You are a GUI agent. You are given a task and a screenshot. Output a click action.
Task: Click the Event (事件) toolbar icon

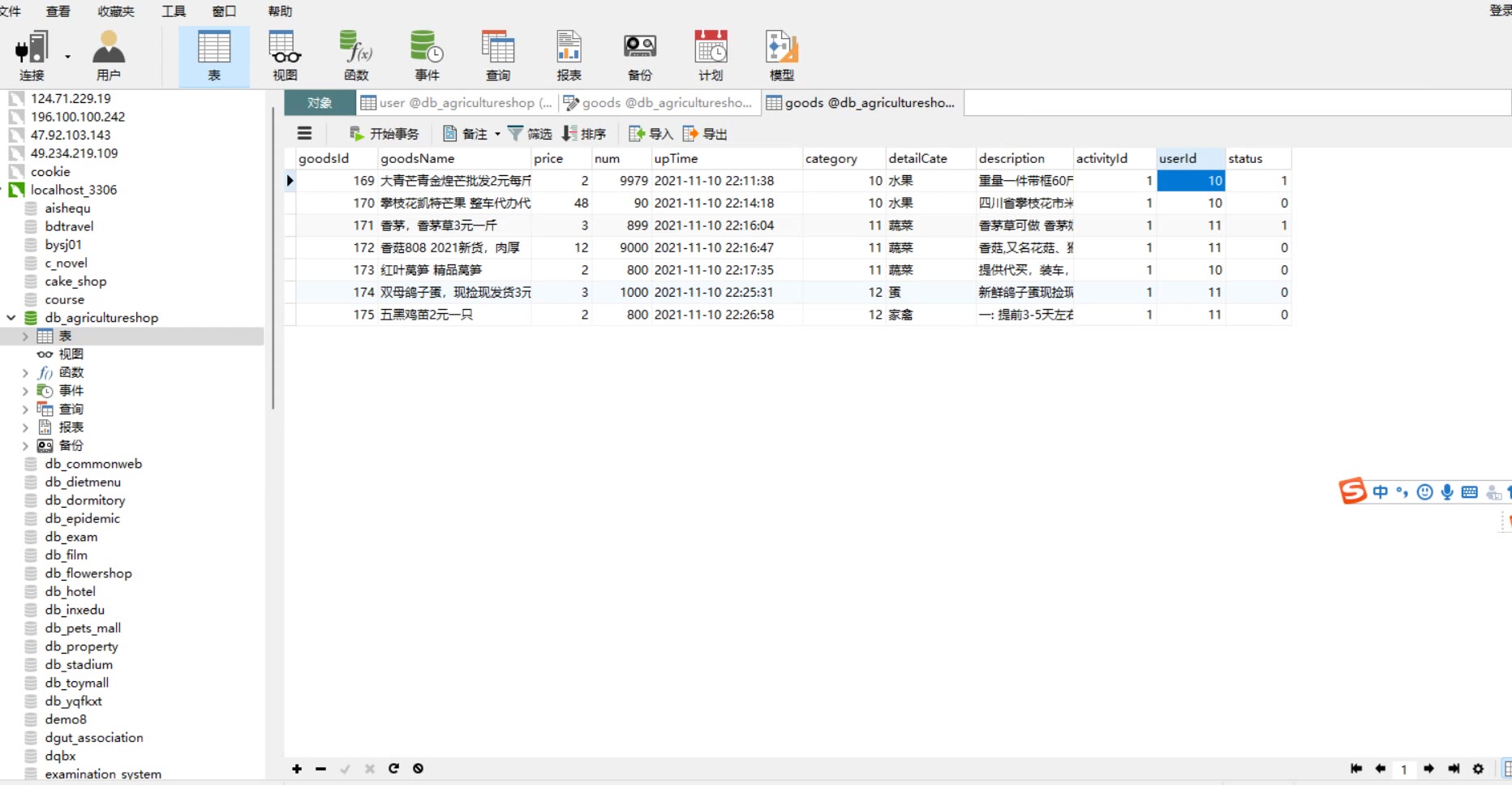coord(427,55)
